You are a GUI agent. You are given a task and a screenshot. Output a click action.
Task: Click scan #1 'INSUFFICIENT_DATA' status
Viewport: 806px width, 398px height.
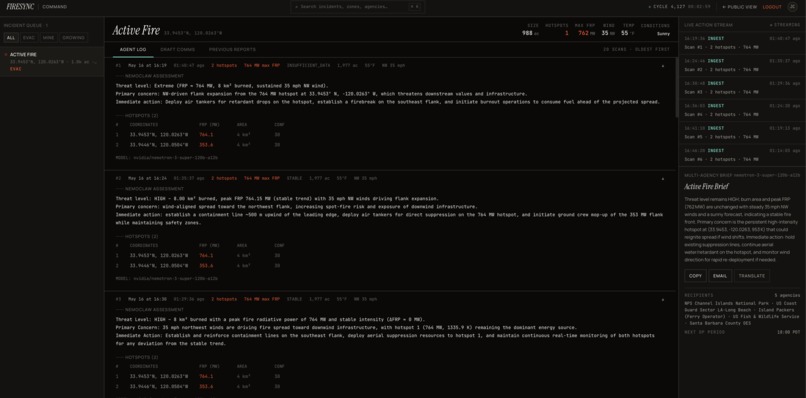point(308,66)
